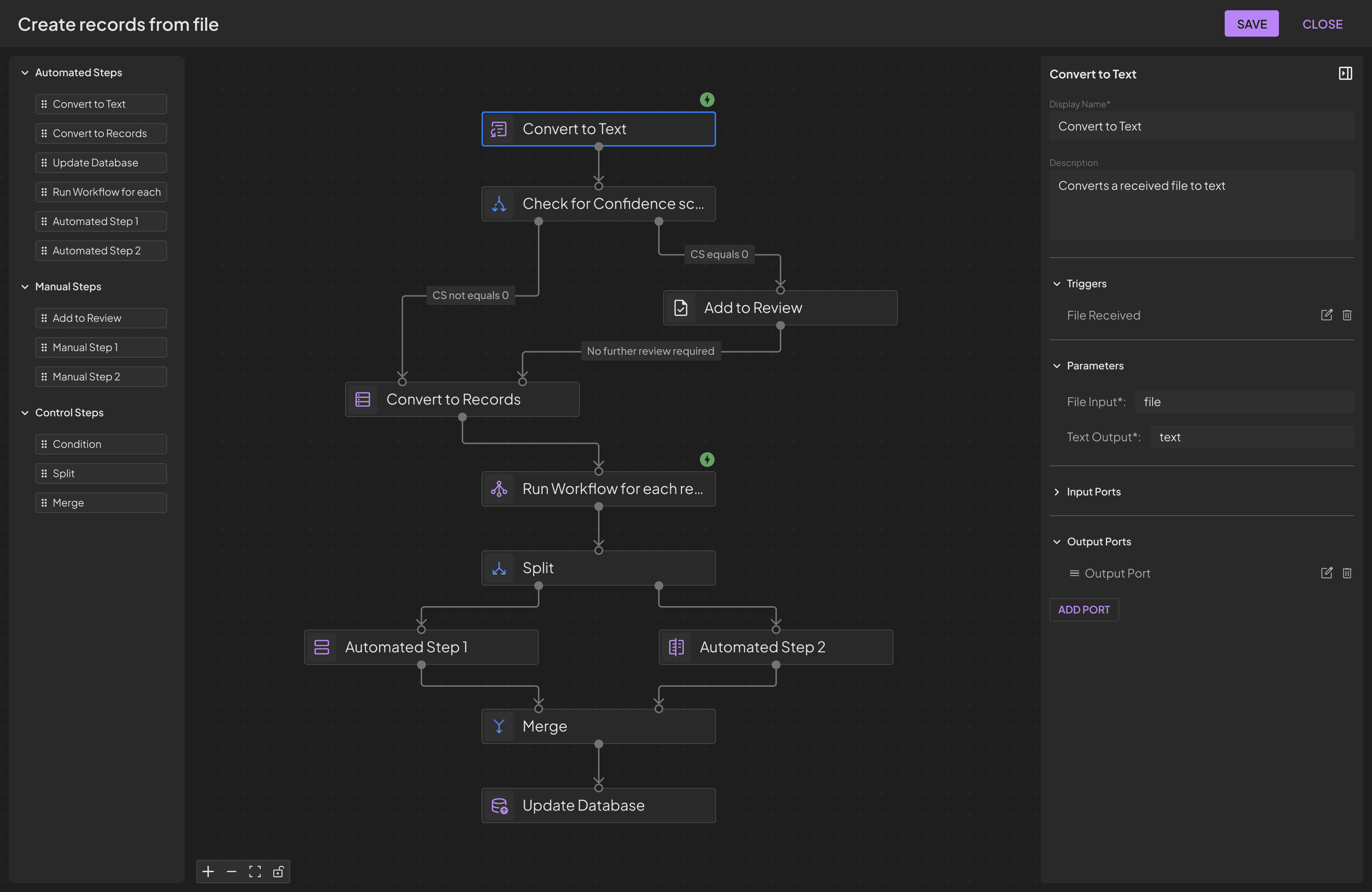Collapse the Automated Steps section
This screenshot has width=1372, height=892.
(x=25, y=72)
